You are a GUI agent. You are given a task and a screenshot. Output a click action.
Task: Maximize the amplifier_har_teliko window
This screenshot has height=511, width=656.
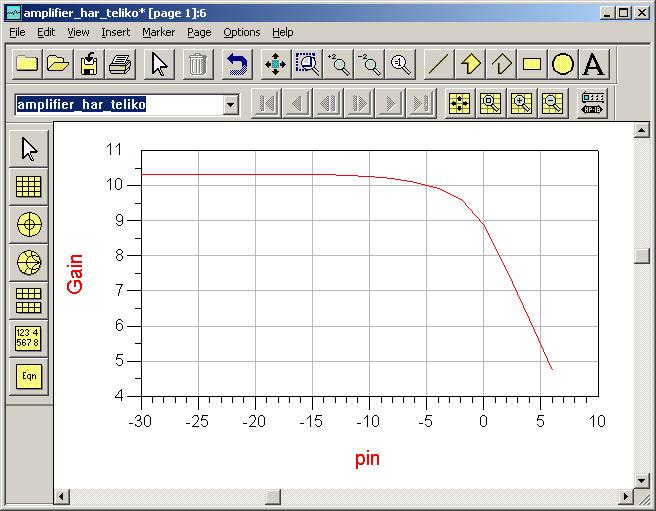pyautogui.click(x=624, y=13)
